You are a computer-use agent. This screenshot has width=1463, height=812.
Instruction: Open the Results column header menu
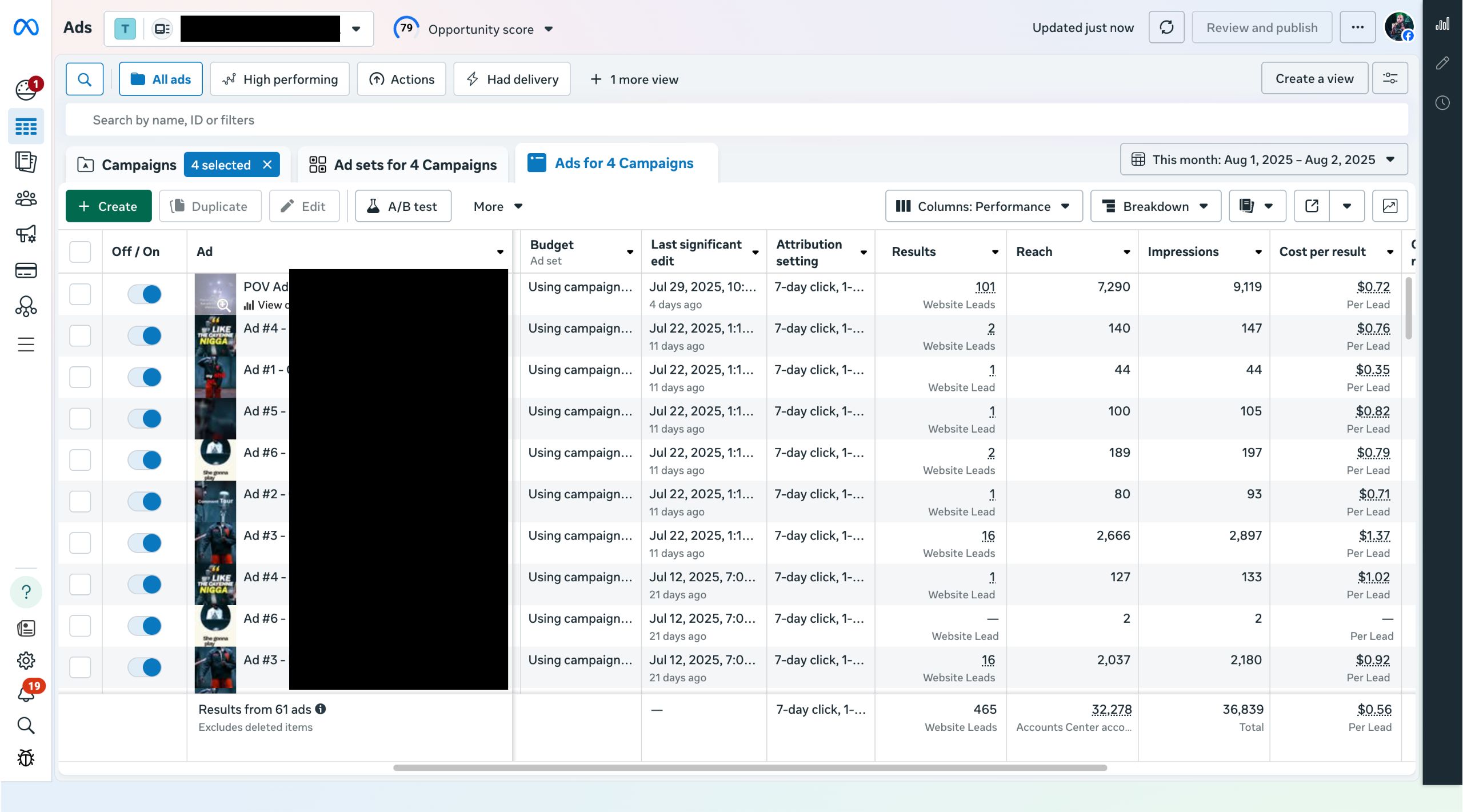tap(995, 252)
